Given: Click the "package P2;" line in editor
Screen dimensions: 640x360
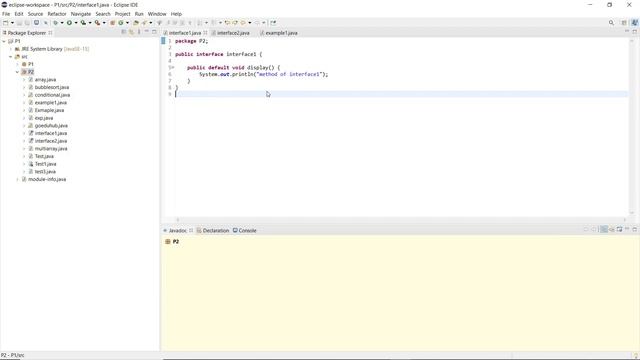Looking at the screenshot, I should pyautogui.click(x=191, y=41).
